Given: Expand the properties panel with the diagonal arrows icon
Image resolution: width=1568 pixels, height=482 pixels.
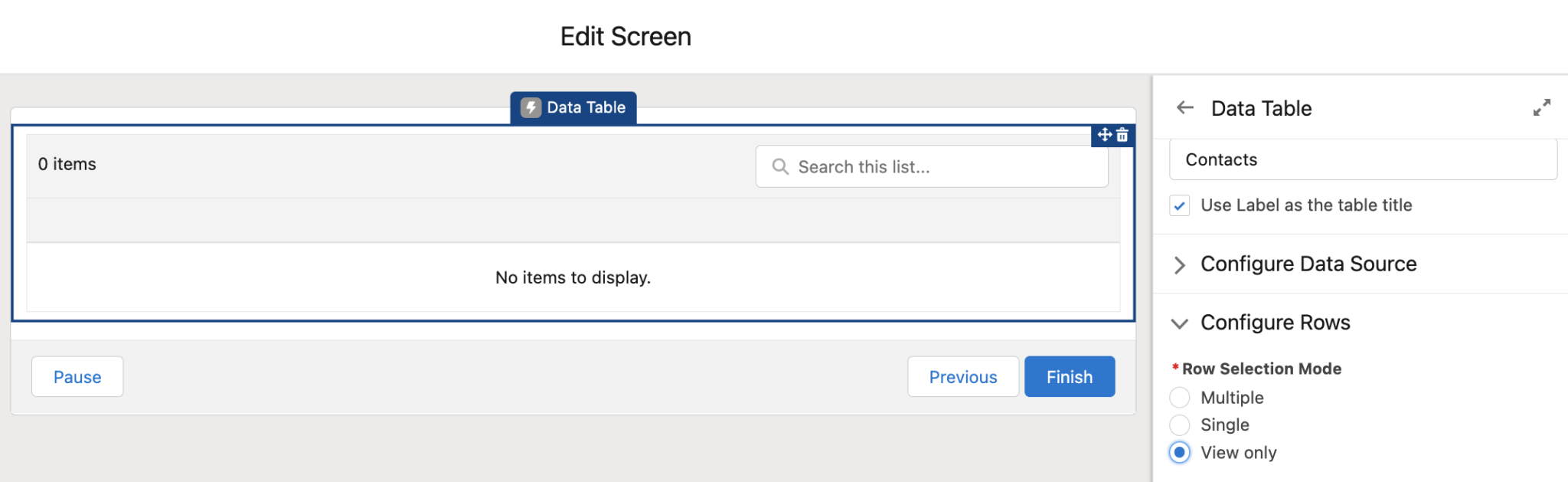Looking at the screenshot, I should pos(1541,108).
